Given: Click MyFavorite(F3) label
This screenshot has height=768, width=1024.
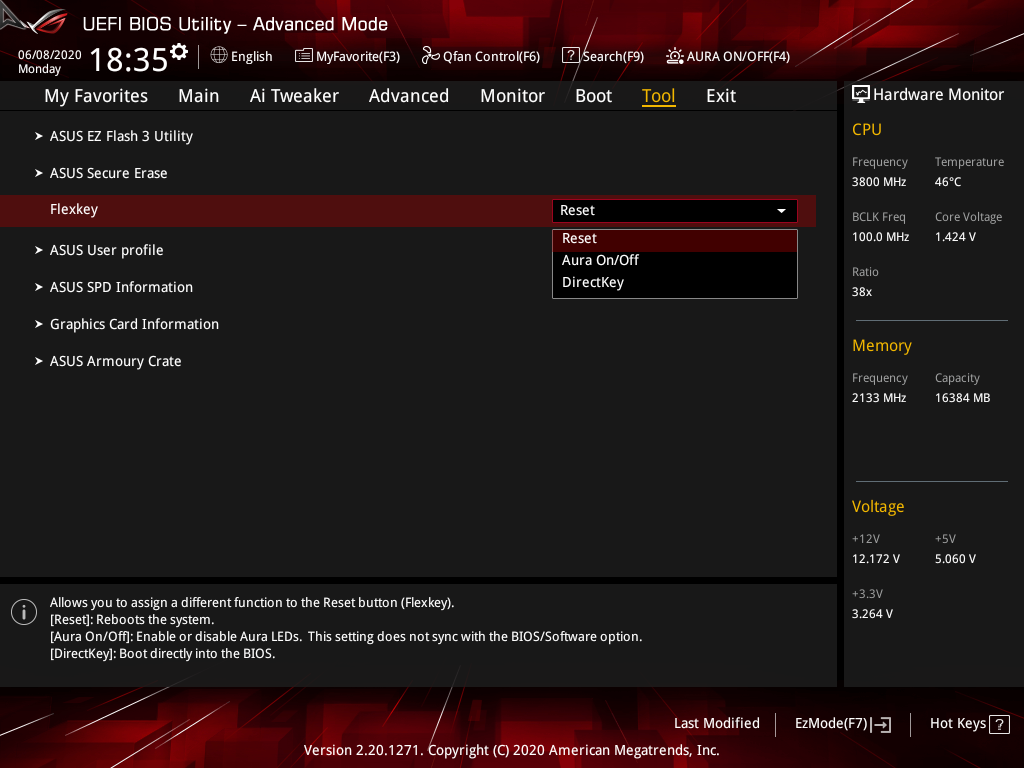Looking at the screenshot, I should (358, 57).
